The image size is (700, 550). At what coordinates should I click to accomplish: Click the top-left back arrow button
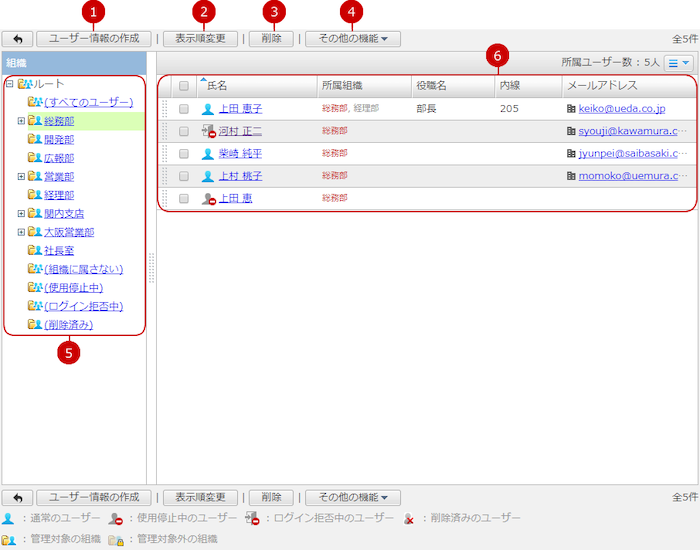pyautogui.click(x=17, y=39)
